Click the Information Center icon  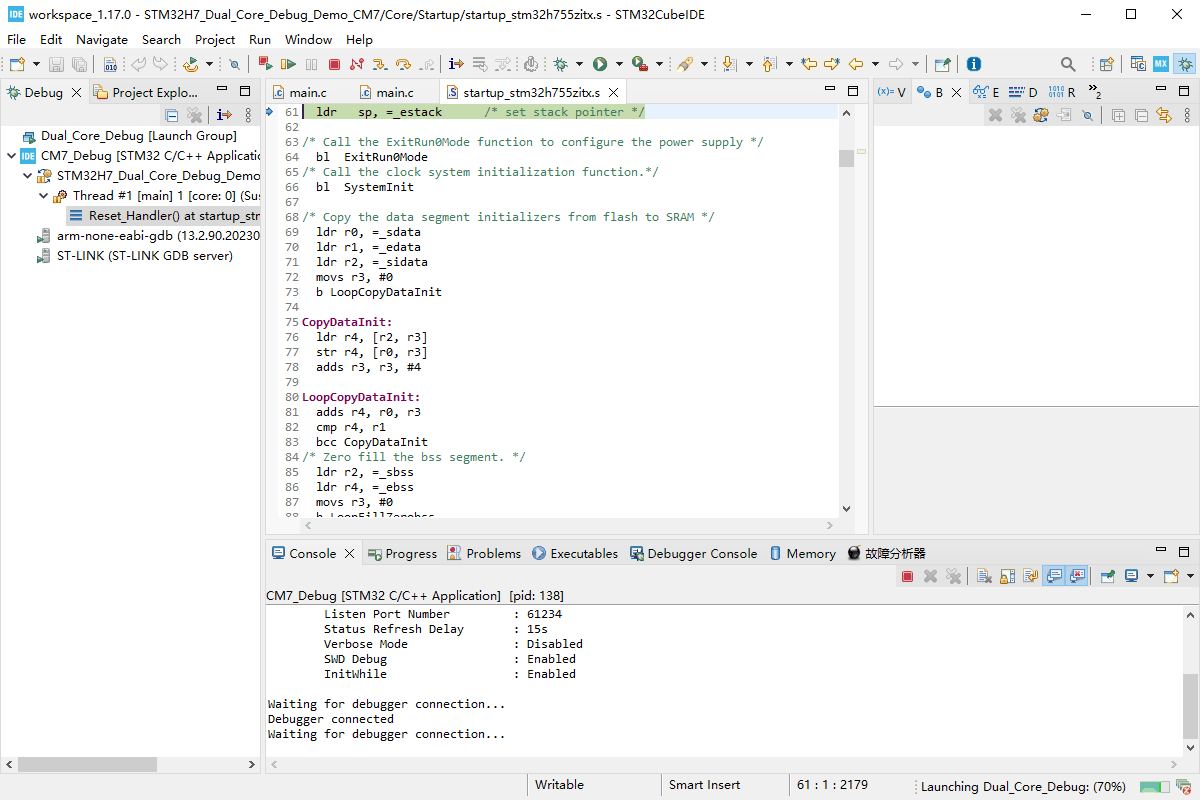(973, 64)
